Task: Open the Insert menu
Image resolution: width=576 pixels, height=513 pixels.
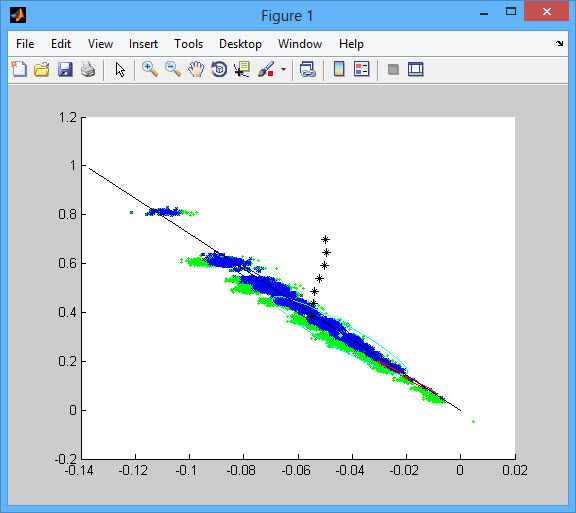Action: (x=143, y=44)
